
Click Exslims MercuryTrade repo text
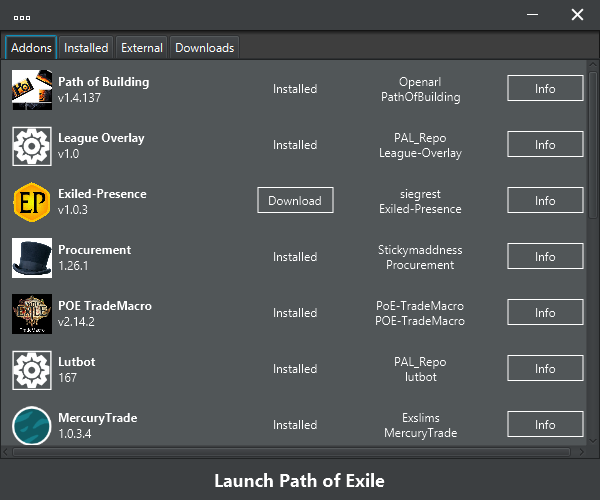(x=421, y=425)
